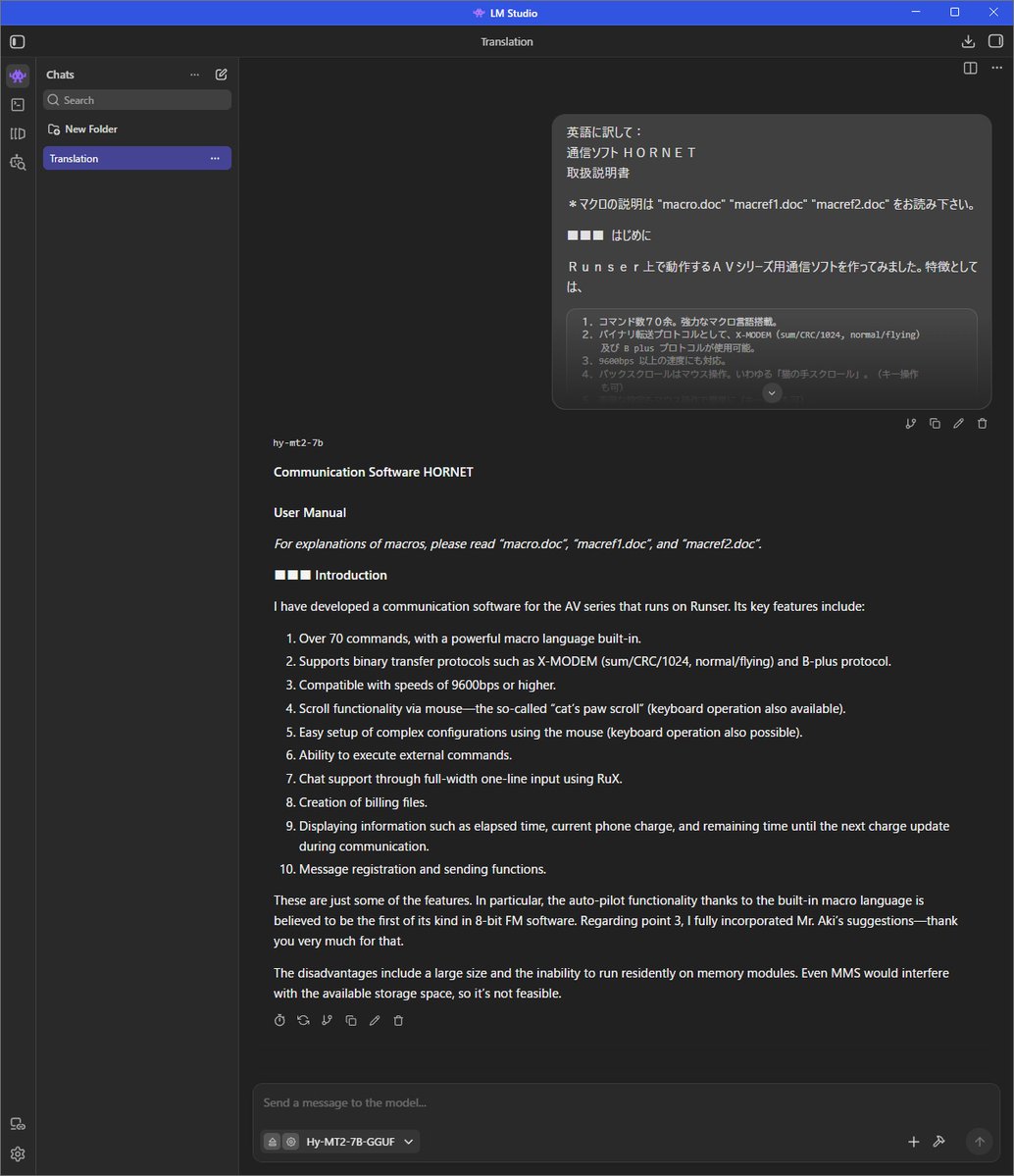Image resolution: width=1014 pixels, height=1176 pixels.
Task: Click the message input field
Action: pyautogui.click(x=627, y=1102)
